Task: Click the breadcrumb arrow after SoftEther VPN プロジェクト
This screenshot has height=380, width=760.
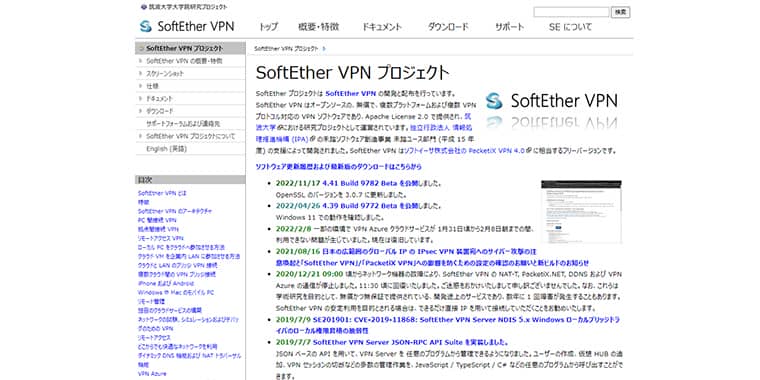Action: 324,48
